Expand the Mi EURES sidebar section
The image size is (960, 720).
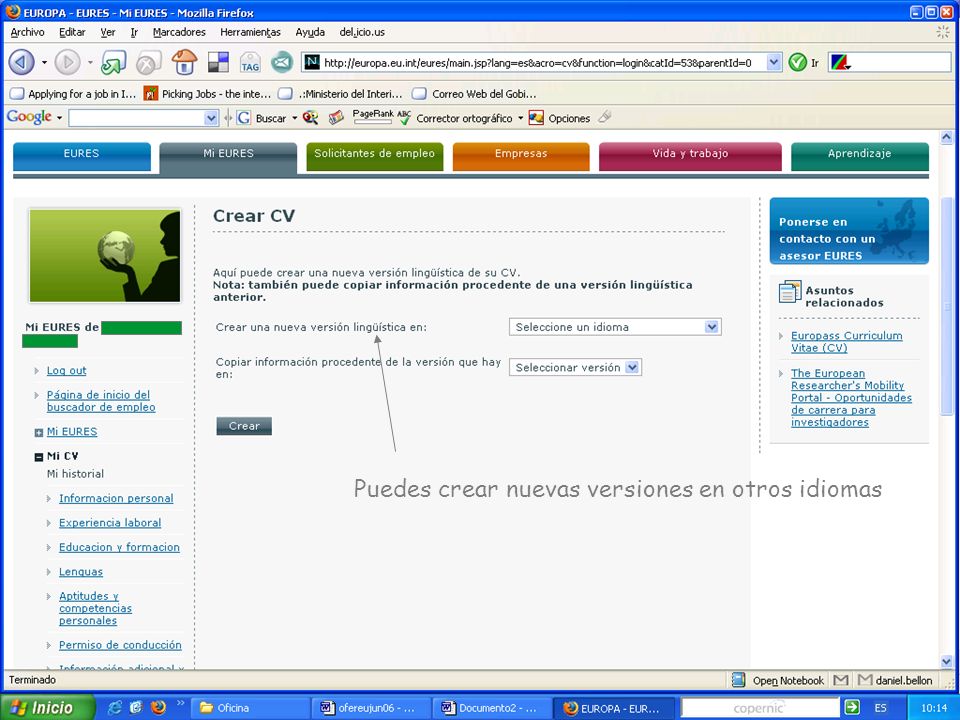tap(39, 433)
